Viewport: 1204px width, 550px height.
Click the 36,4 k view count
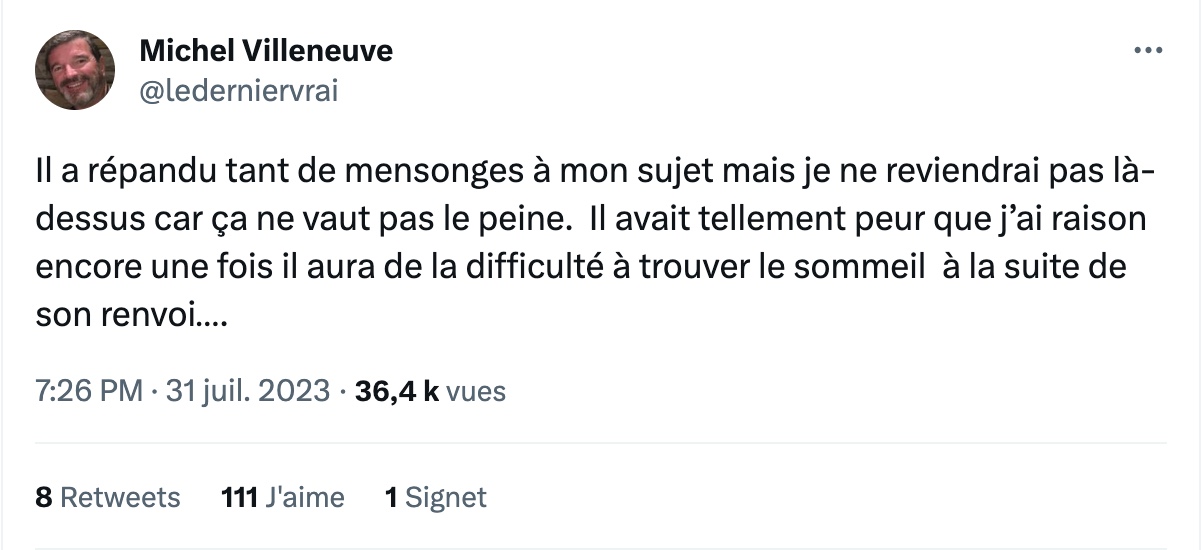[397, 391]
